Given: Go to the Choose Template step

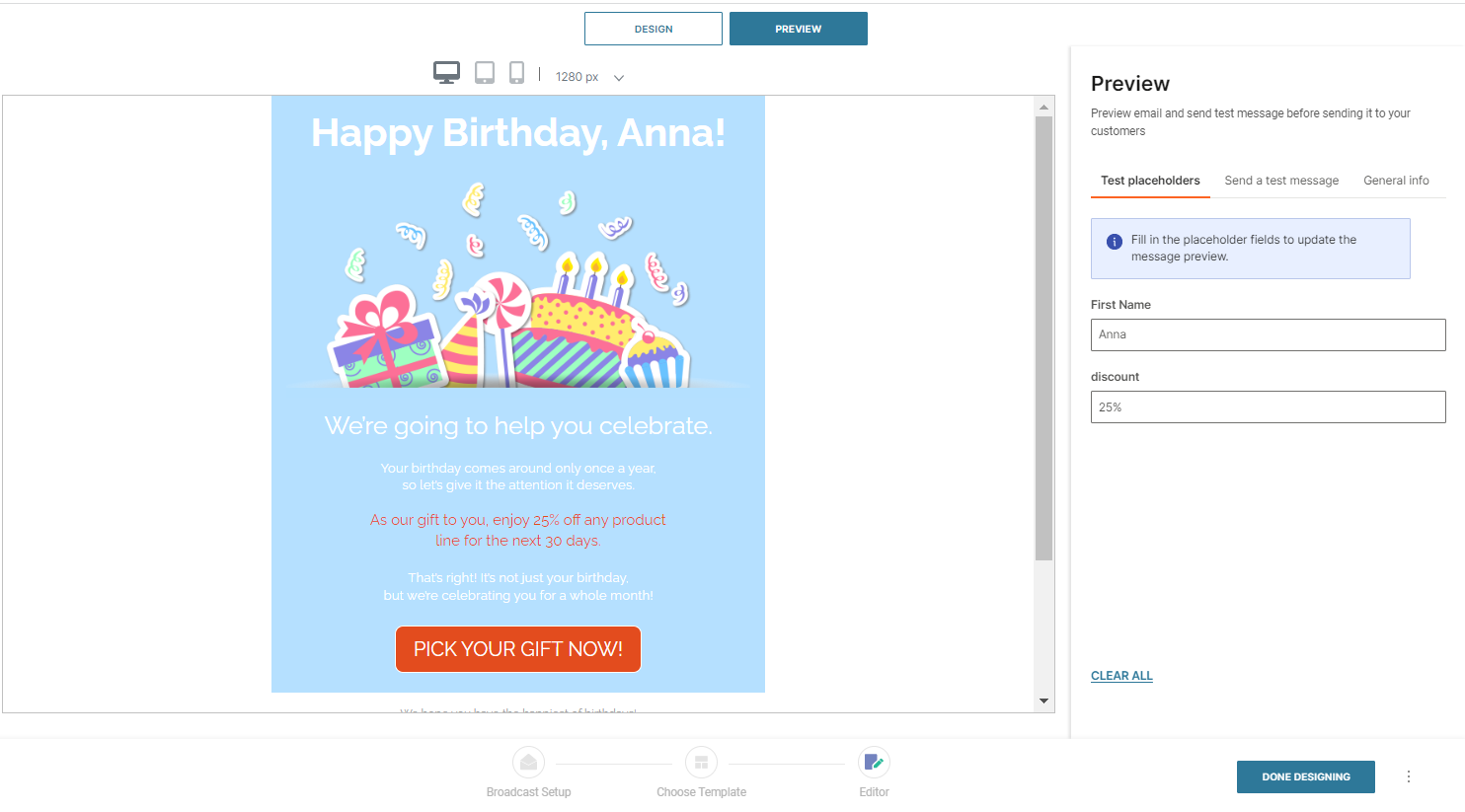Looking at the screenshot, I should click(701, 762).
